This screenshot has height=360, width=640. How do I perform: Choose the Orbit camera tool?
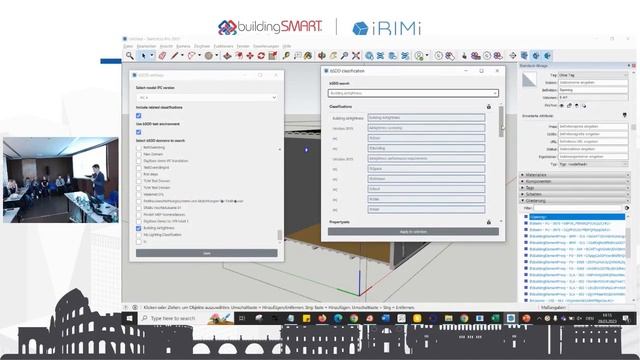pyautogui.click(x=322, y=56)
